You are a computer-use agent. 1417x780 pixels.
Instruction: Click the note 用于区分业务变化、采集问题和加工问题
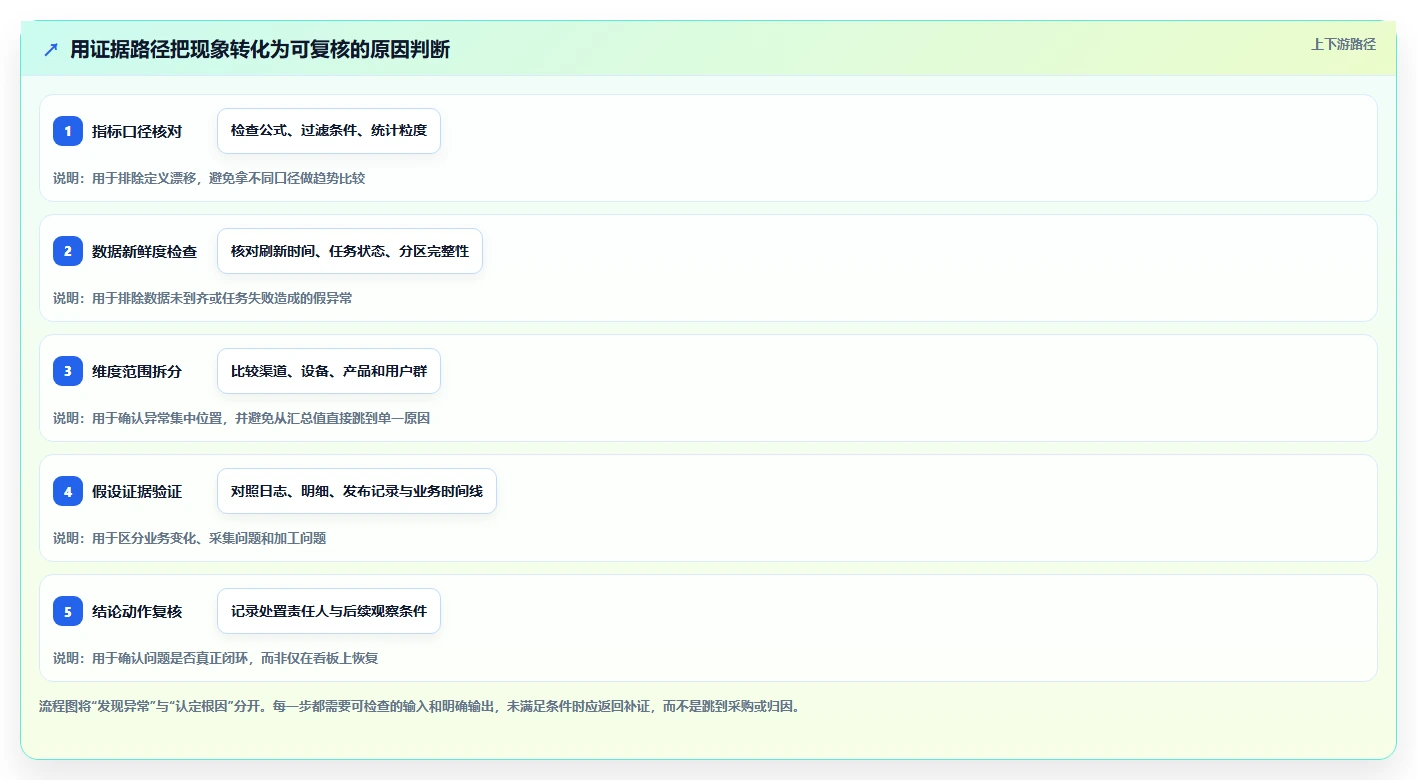click(x=190, y=538)
